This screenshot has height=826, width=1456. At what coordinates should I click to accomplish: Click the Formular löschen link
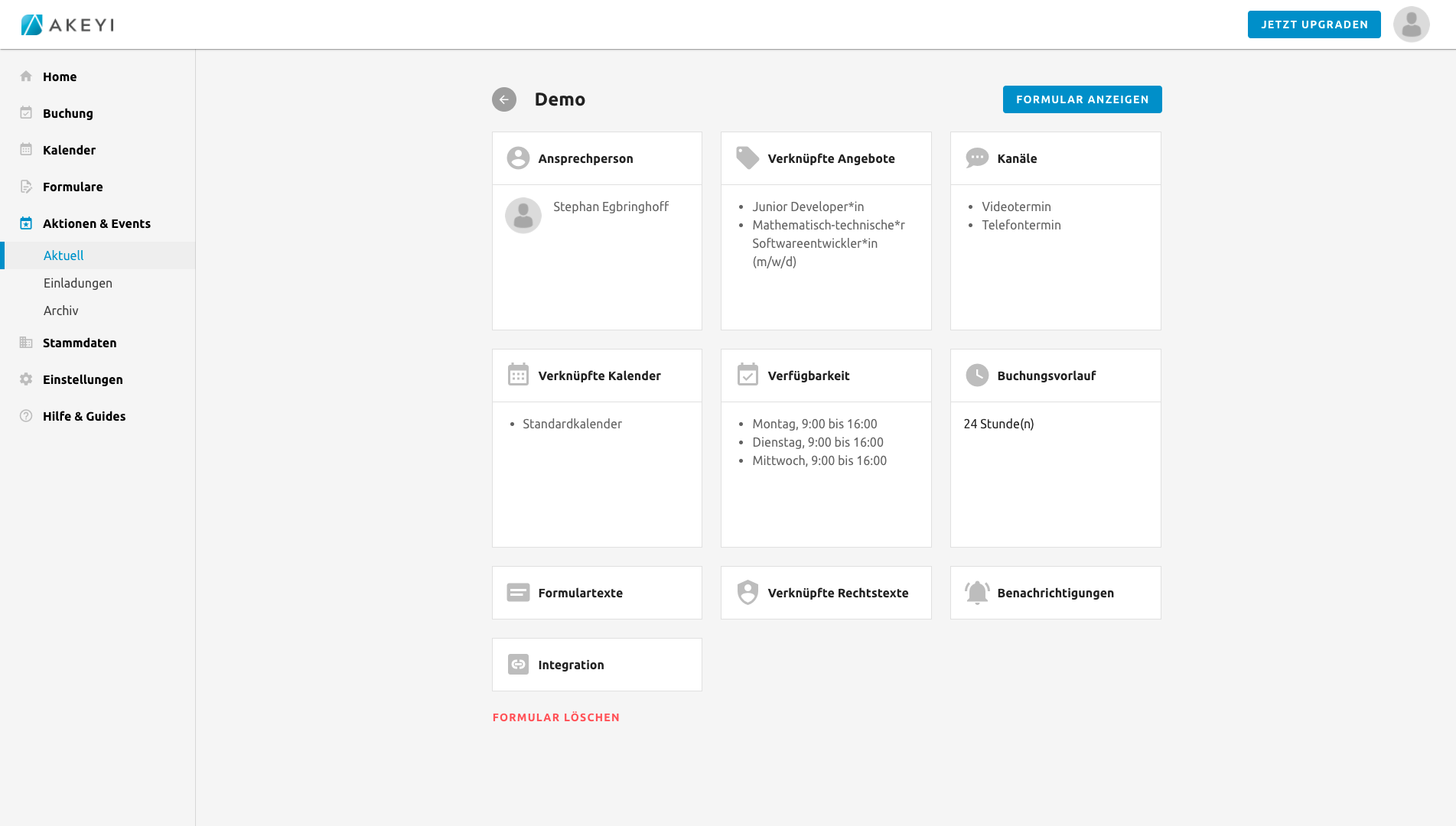click(x=556, y=717)
